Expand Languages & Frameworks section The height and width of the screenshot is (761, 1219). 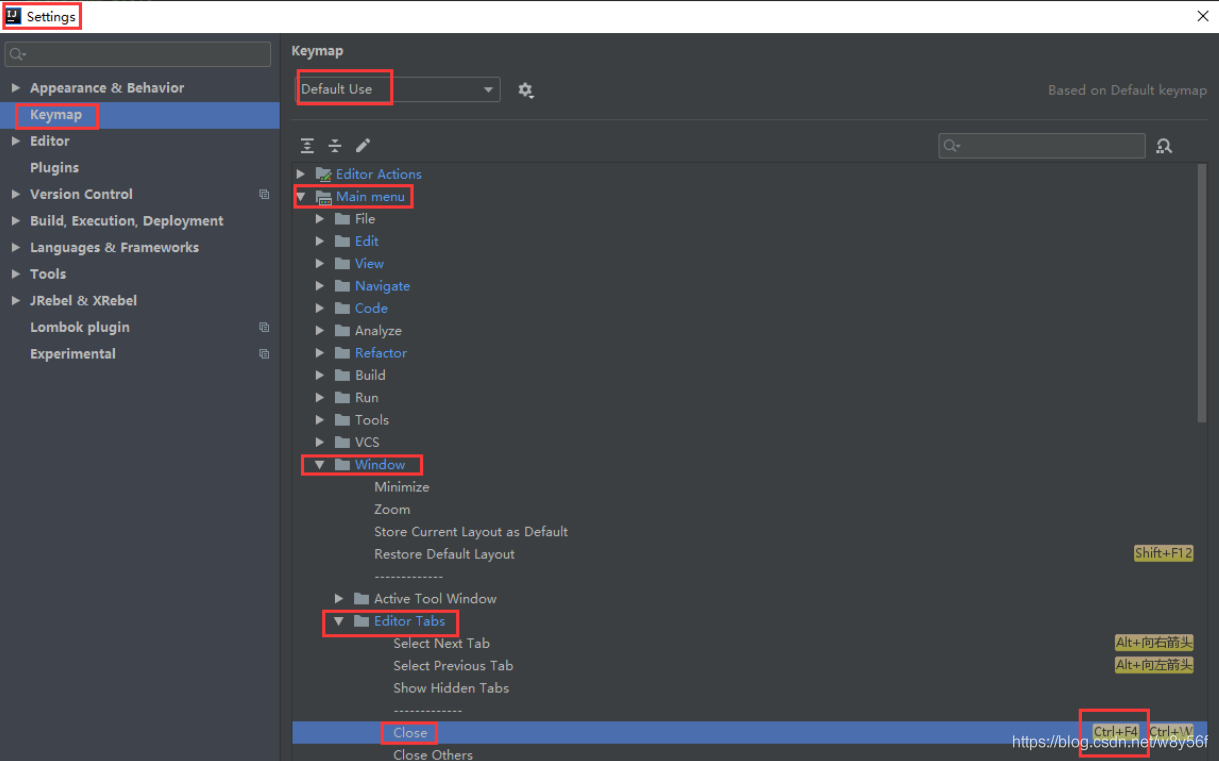pyautogui.click(x=15, y=247)
